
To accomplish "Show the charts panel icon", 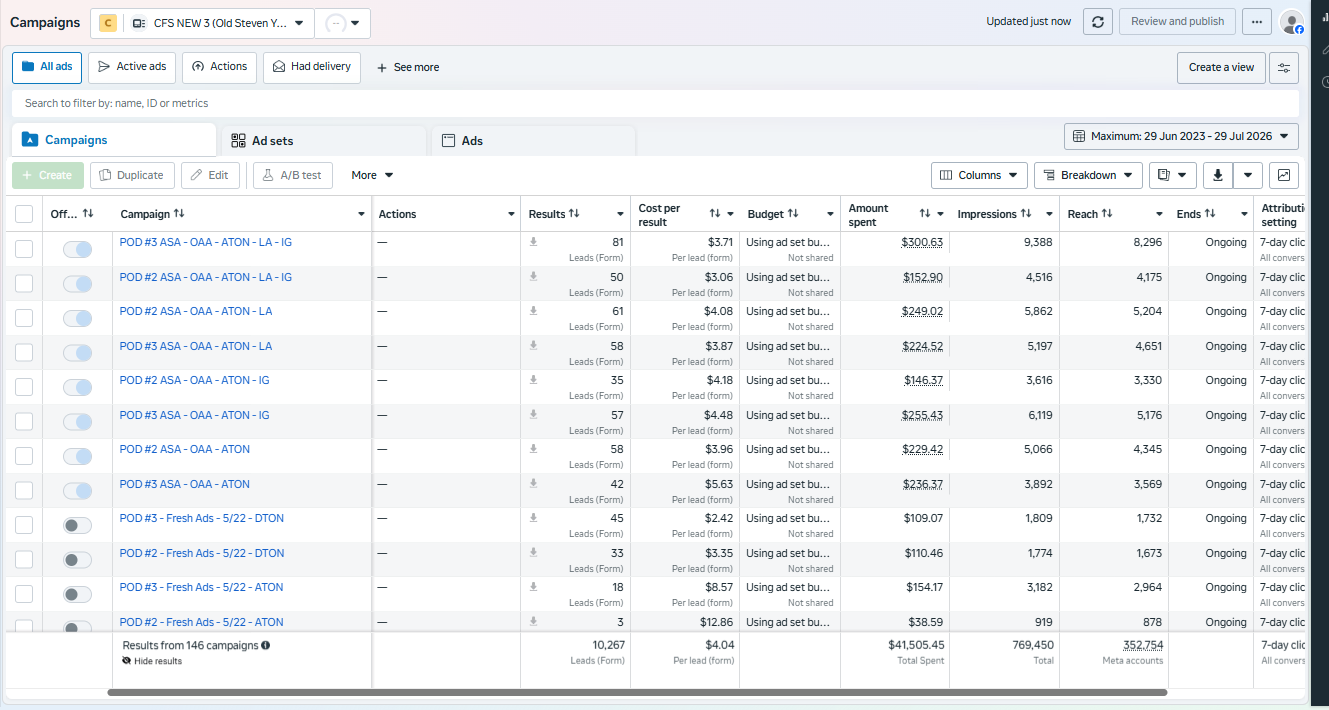I will pyautogui.click(x=1284, y=175).
